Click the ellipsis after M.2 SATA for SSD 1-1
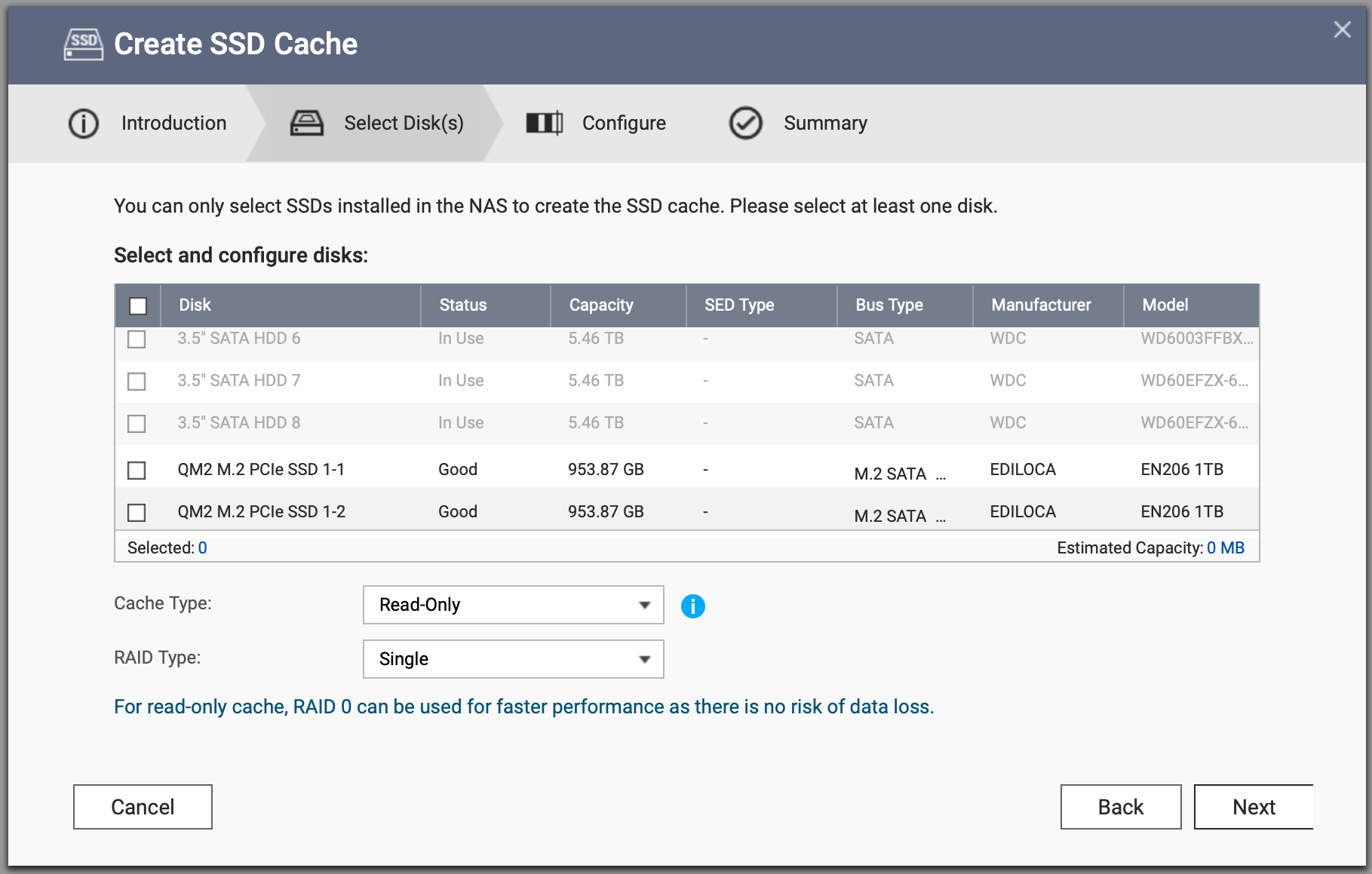Image resolution: width=1372 pixels, height=874 pixels. pos(941,475)
